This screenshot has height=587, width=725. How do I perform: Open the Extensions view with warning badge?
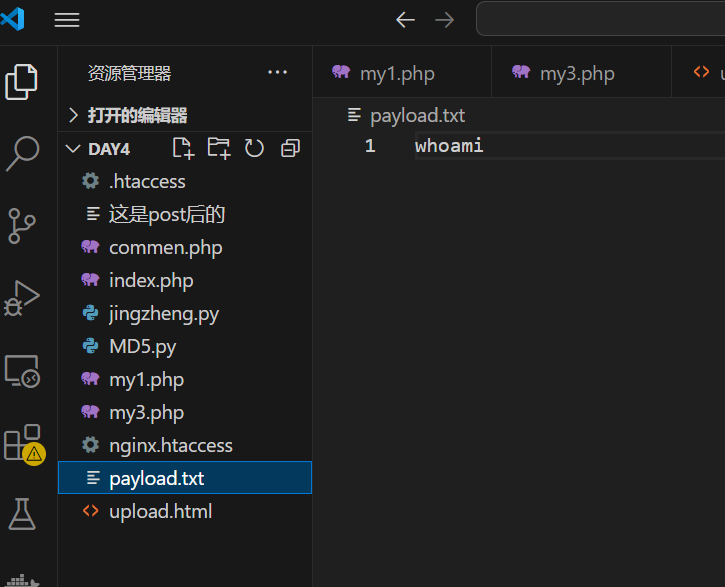click(x=22, y=443)
